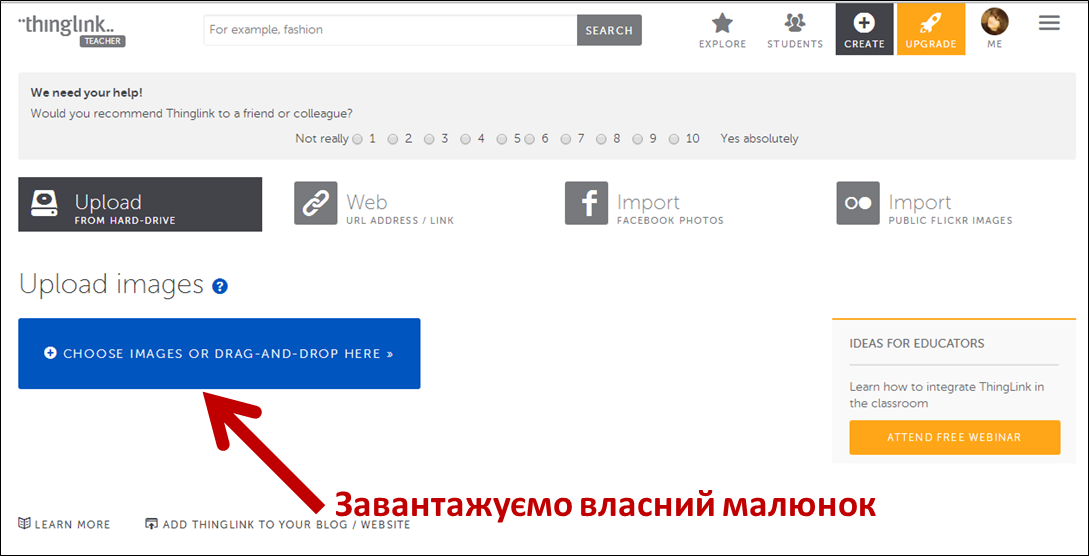Click the Search button
Screen dimensions: 1089x556
coord(609,31)
